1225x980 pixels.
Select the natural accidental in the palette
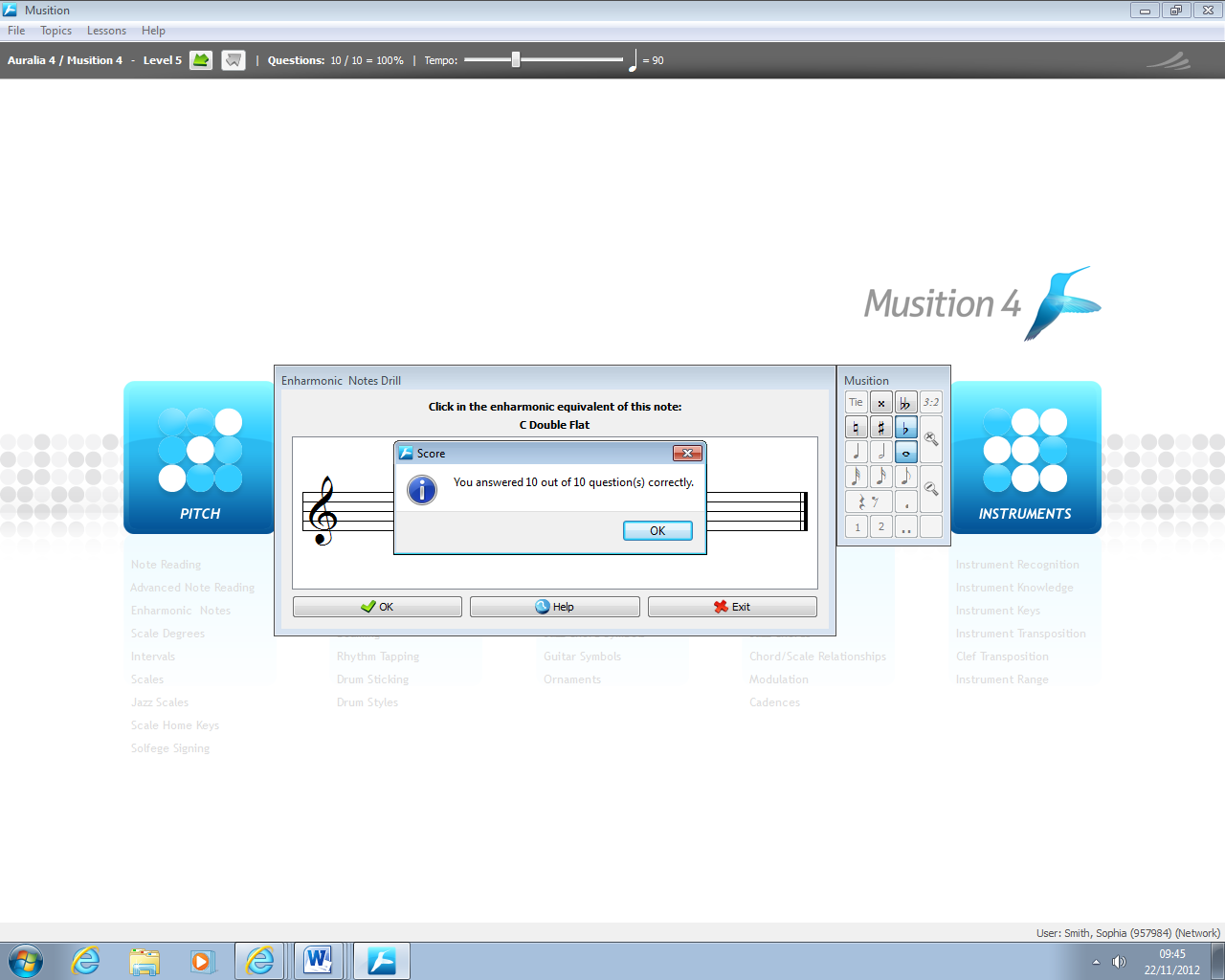tap(857, 428)
